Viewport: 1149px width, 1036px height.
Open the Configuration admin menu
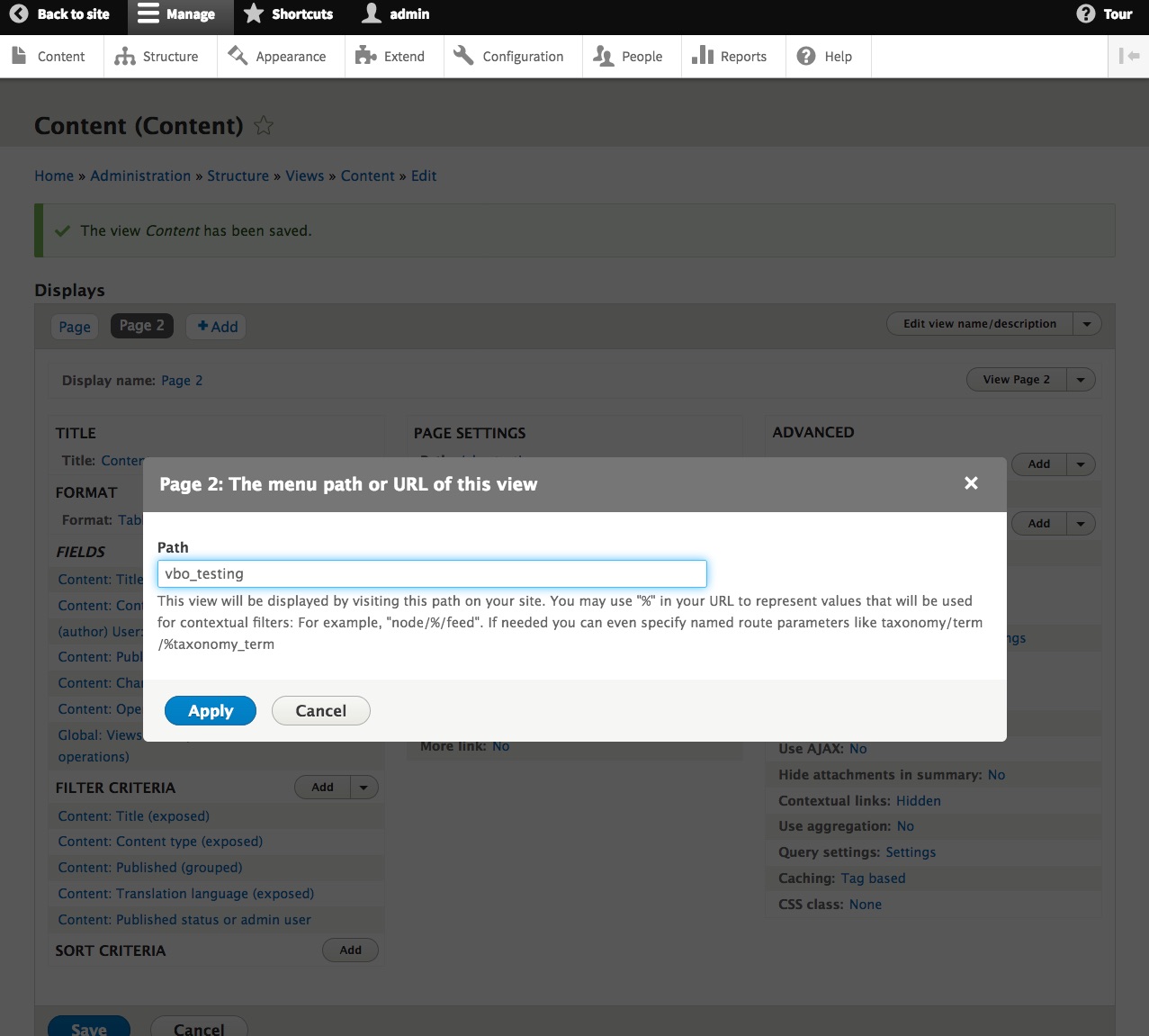tap(509, 56)
